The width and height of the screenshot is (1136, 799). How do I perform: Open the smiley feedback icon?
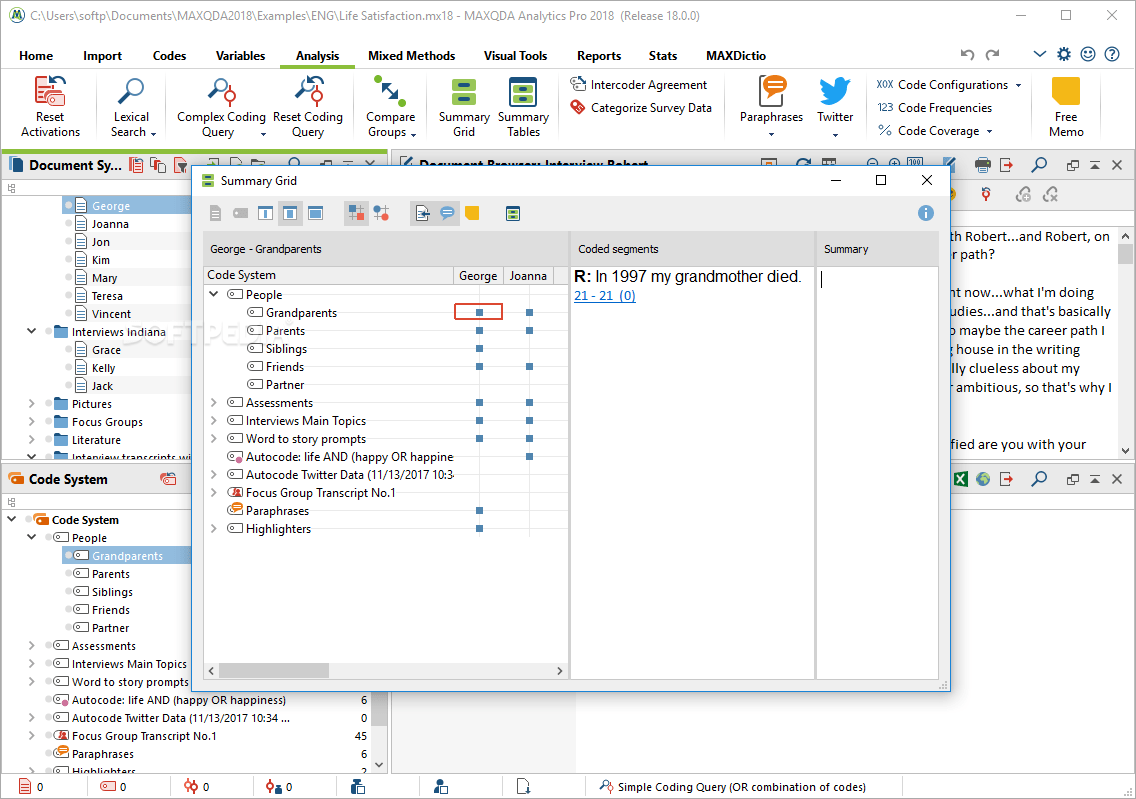pyautogui.click(x=1087, y=54)
